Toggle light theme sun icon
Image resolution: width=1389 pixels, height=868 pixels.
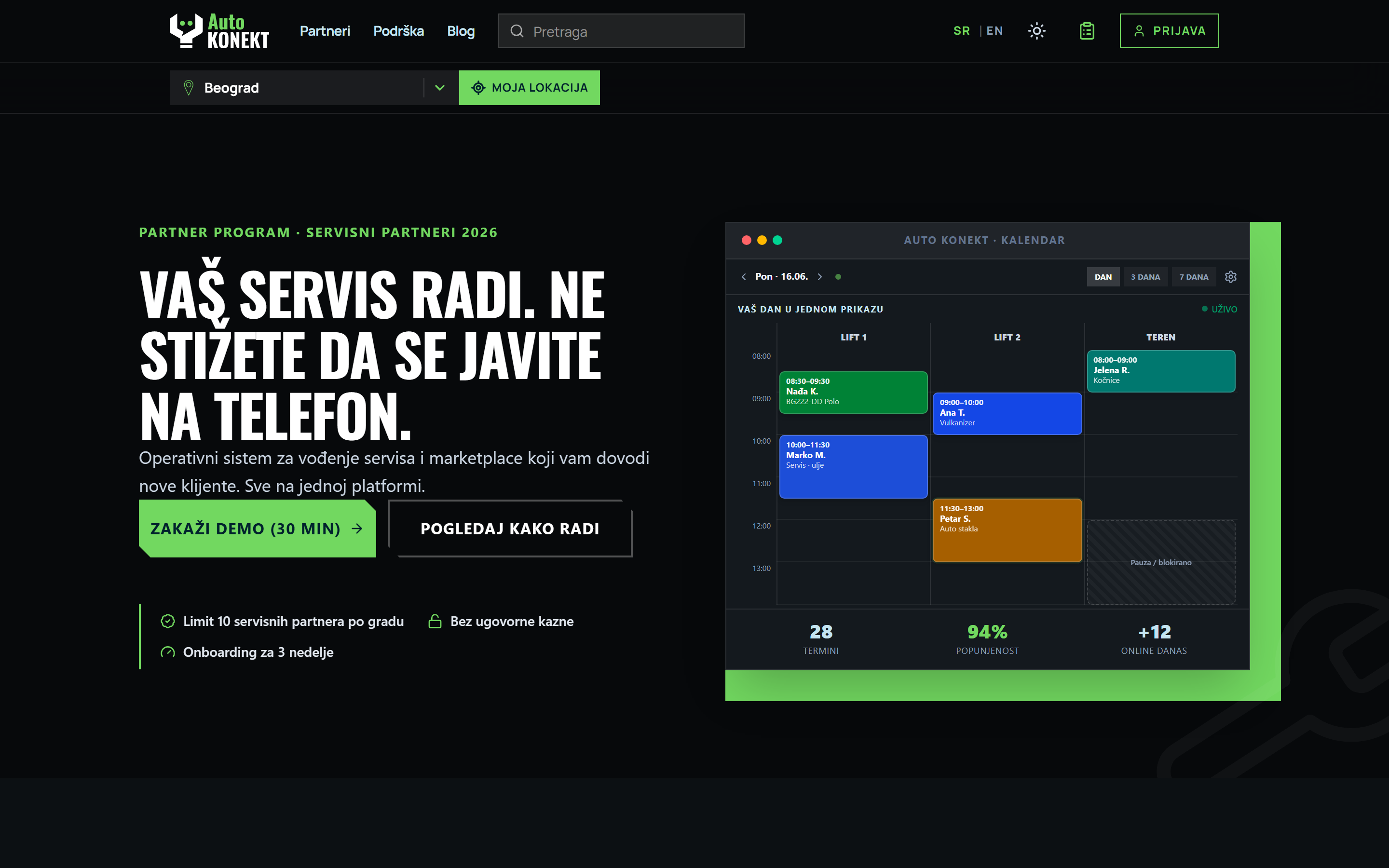coord(1036,31)
